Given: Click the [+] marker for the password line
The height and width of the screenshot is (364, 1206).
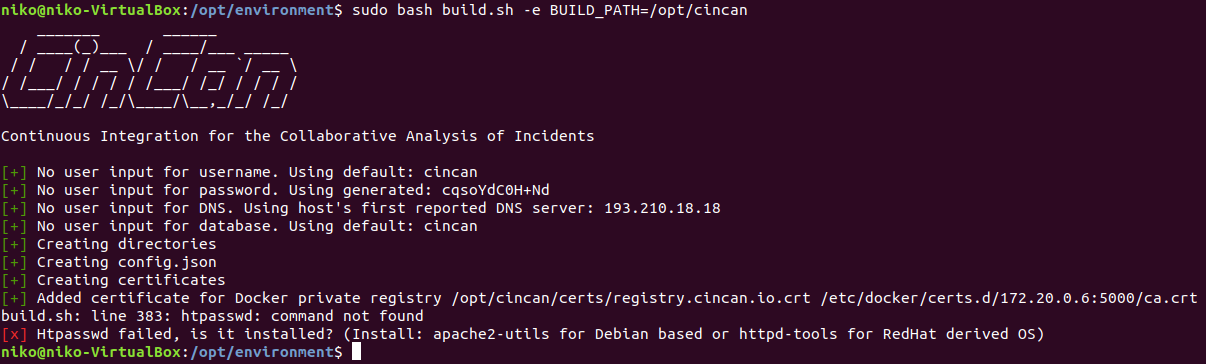Looking at the screenshot, I should tap(14, 190).
